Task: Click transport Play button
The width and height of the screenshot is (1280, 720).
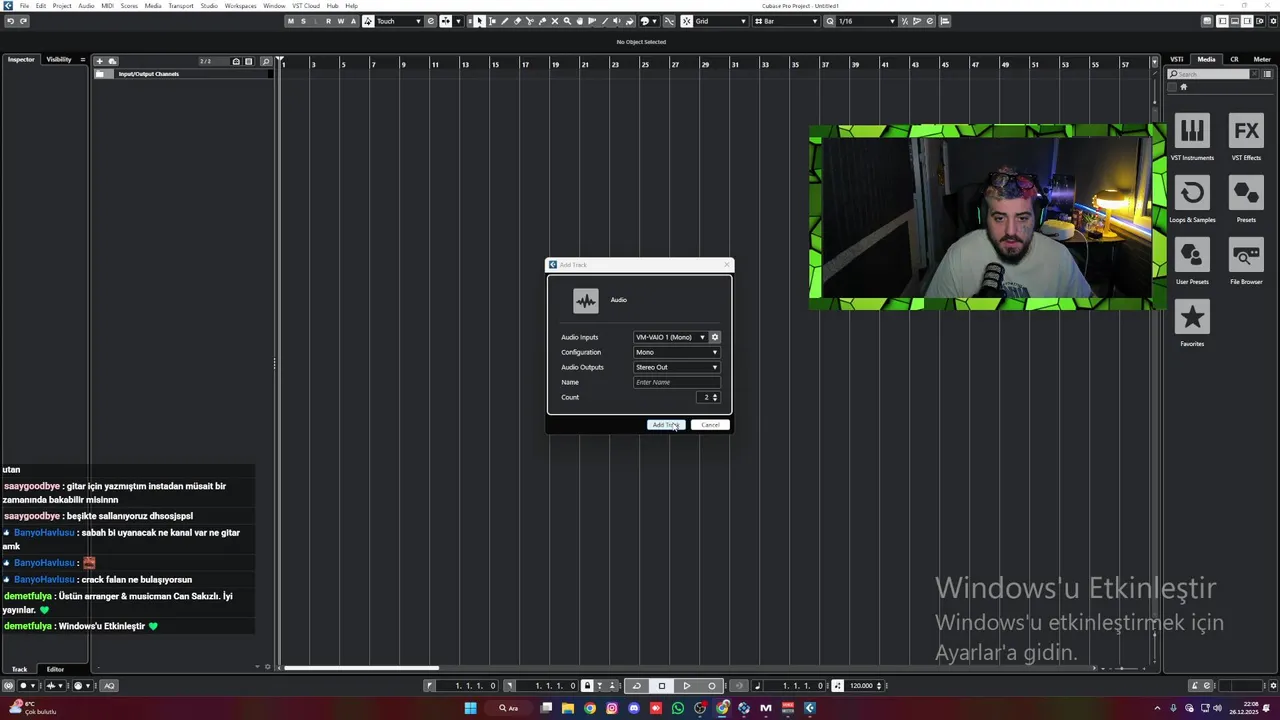Action: point(687,685)
